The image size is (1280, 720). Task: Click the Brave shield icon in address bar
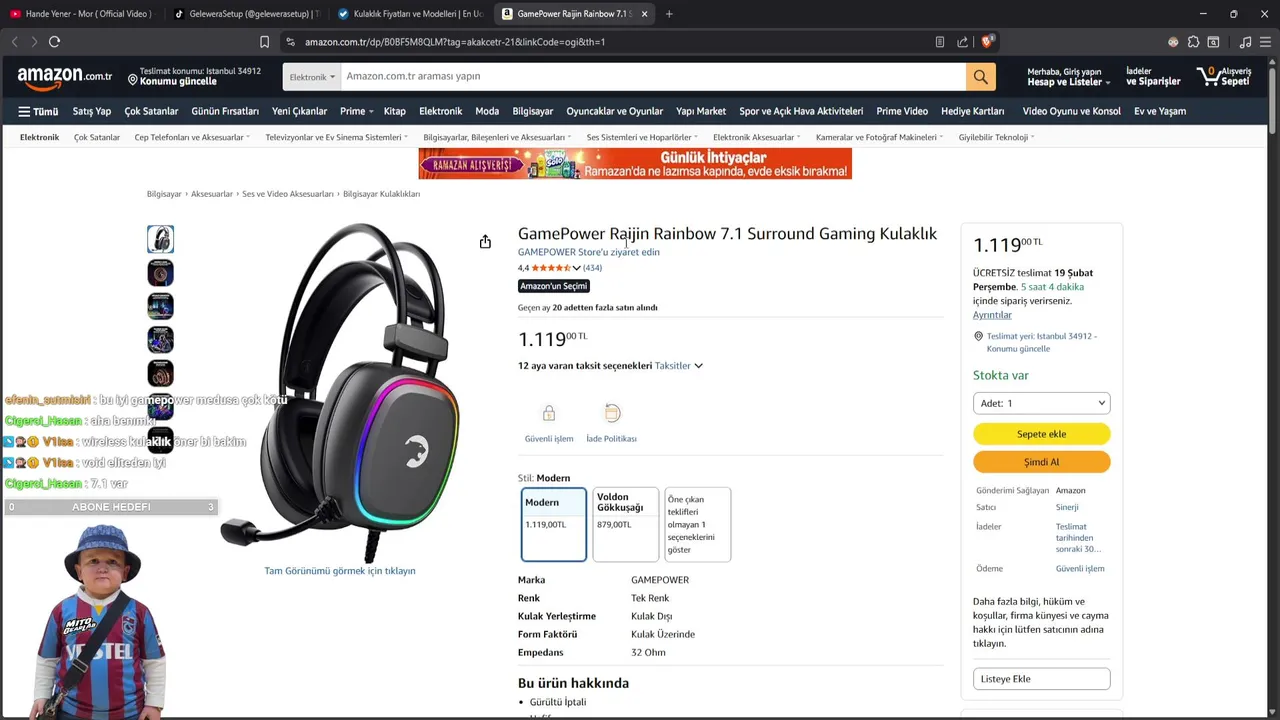[x=987, y=42]
